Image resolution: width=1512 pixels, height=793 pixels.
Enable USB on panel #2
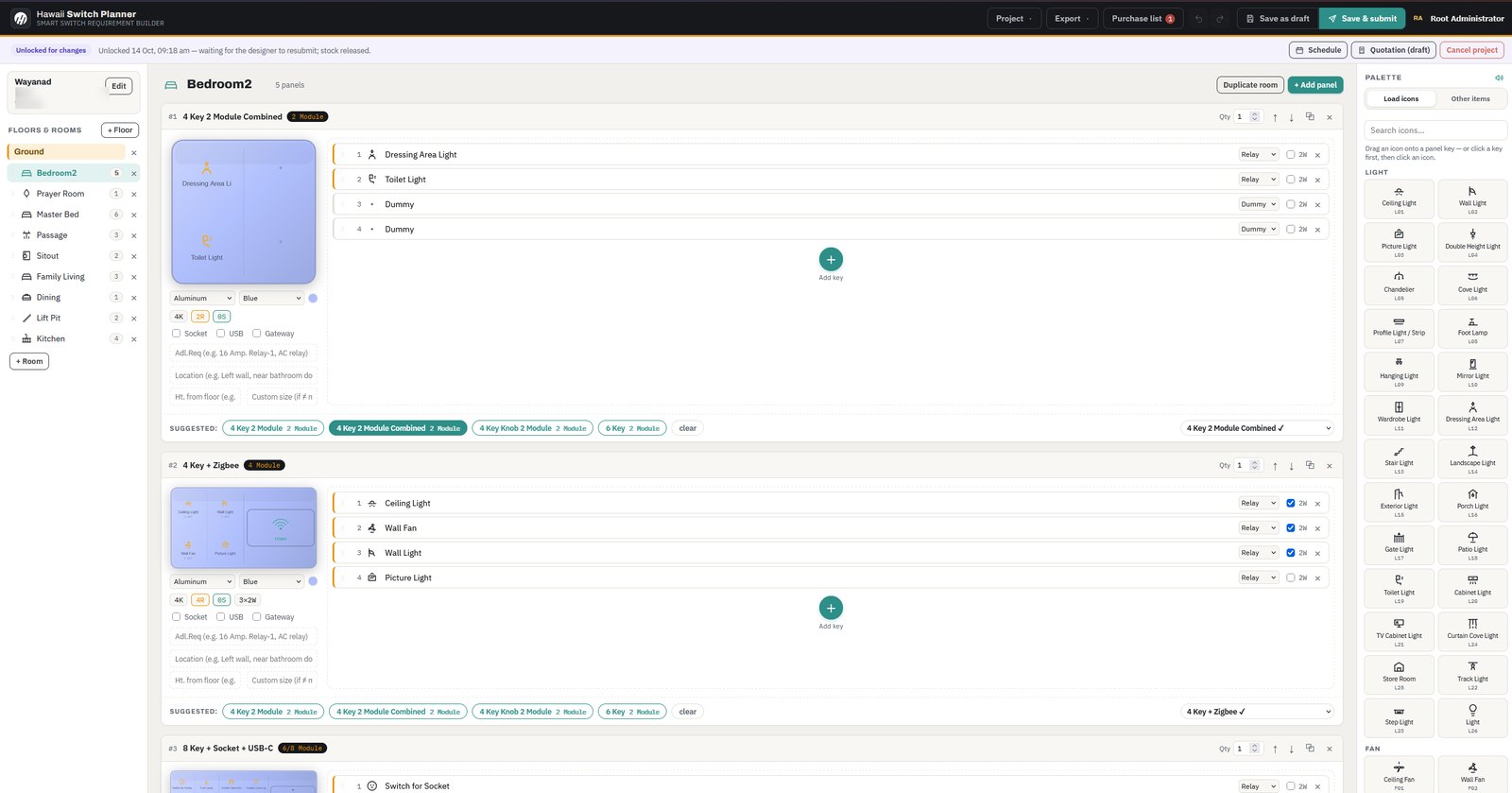(220, 617)
